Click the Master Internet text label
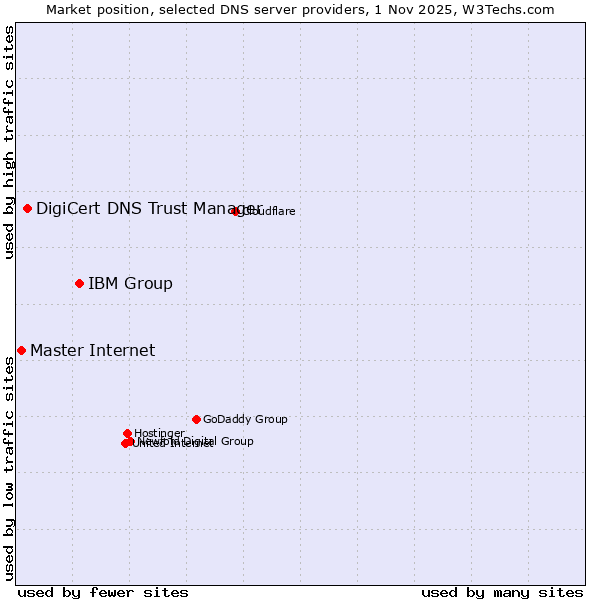The height and width of the screenshot is (600, 600). tap(92, 350)
